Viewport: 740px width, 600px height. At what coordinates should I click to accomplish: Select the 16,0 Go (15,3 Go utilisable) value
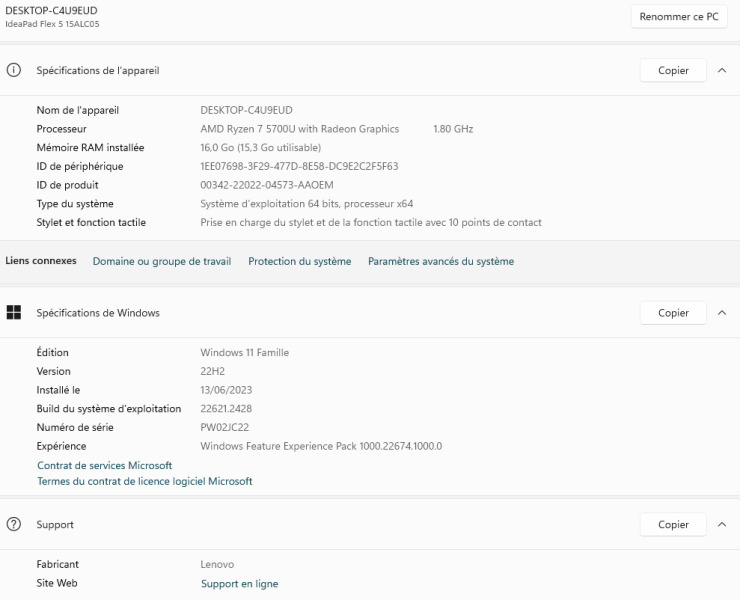[261, 147]
